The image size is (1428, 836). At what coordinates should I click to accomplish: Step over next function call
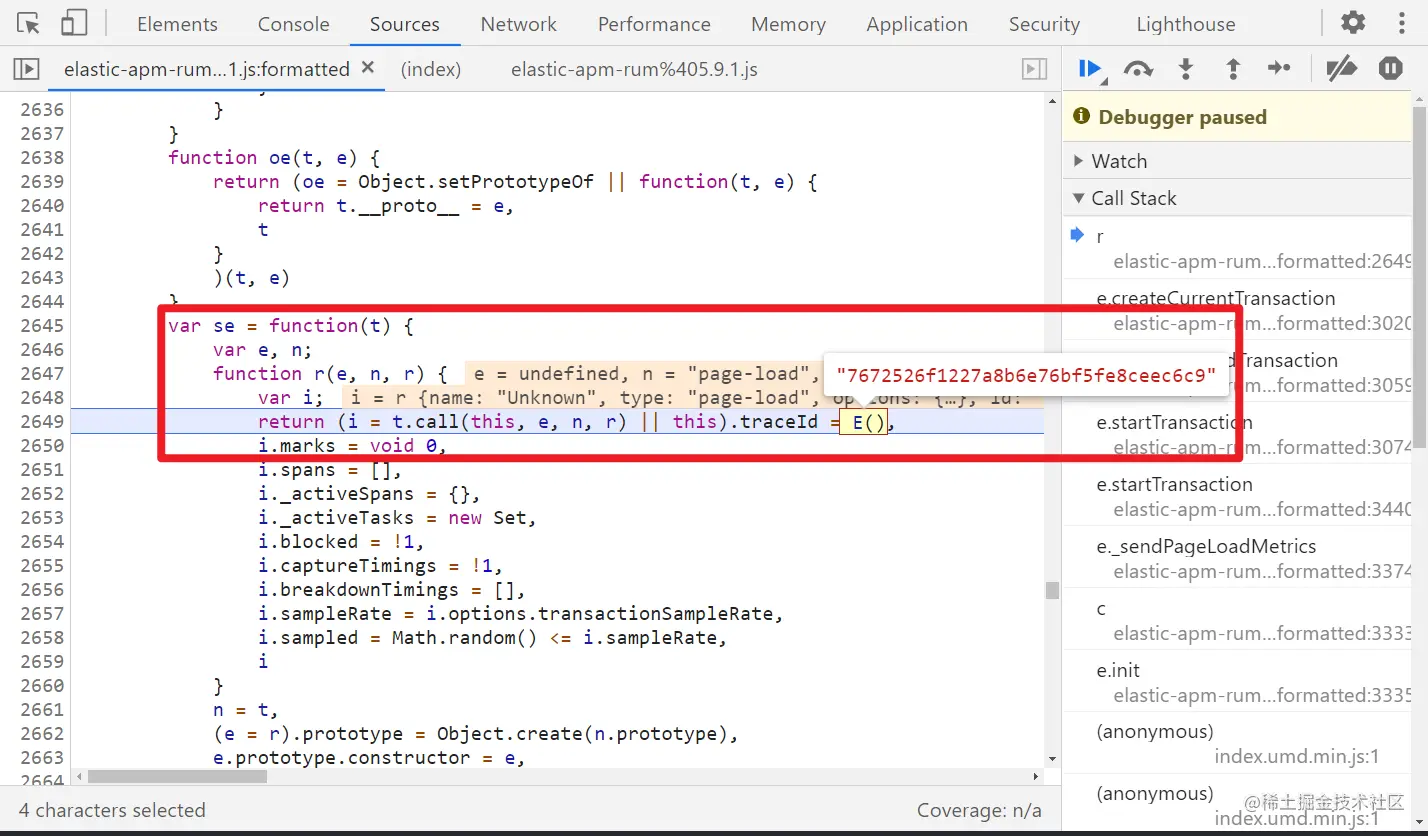click(1138, 69)
